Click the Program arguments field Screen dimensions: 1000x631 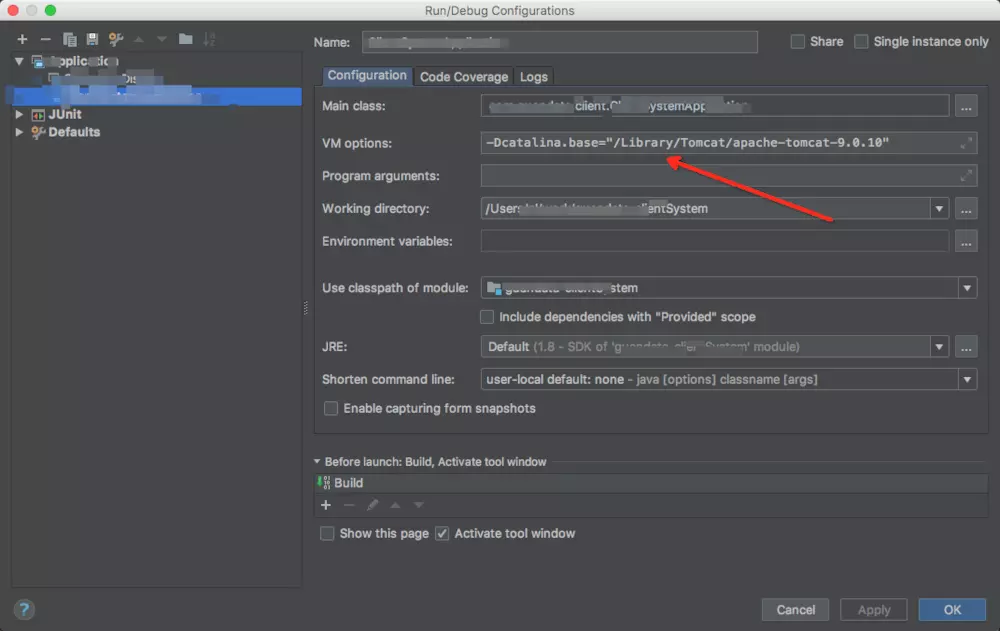click(x=729, y=175)
